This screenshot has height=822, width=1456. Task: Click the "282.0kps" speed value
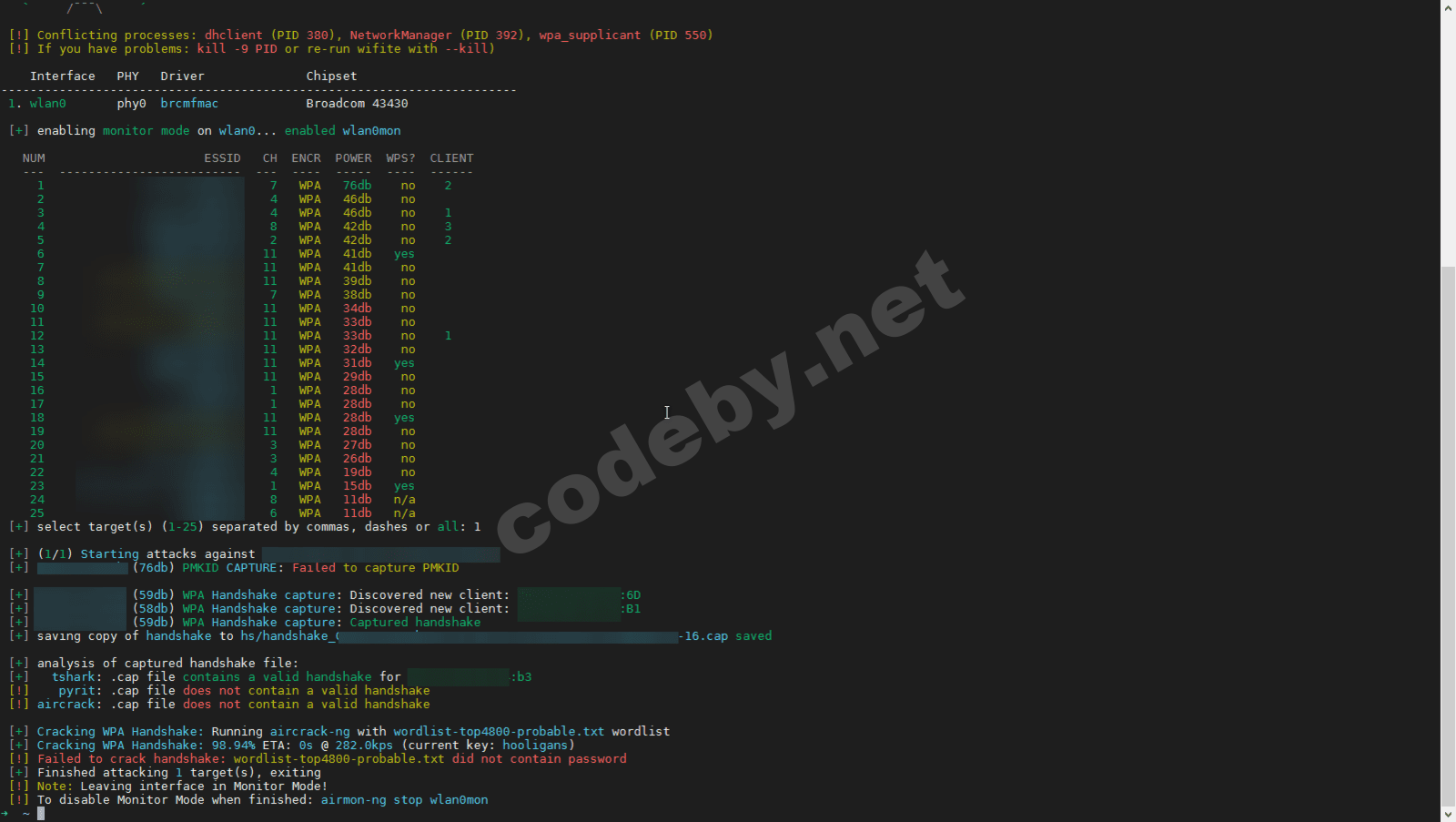[x=365, y=746]
